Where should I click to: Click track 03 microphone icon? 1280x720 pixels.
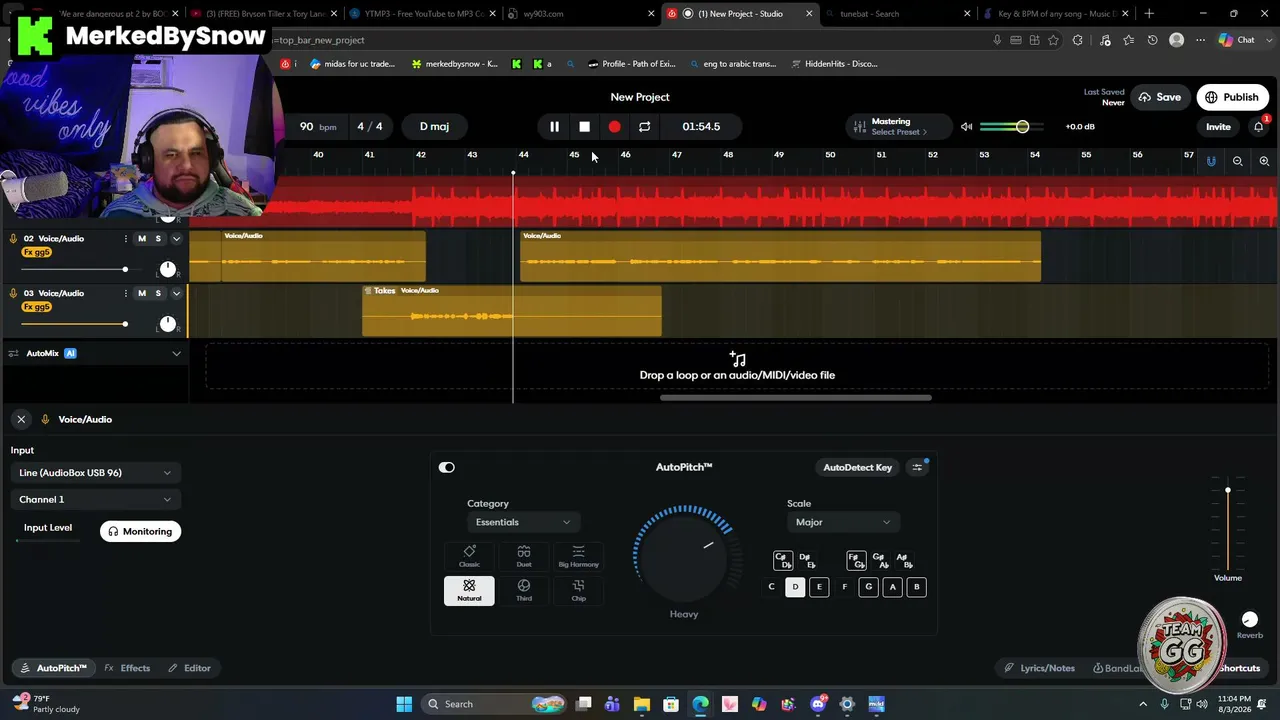(x=14, y=293)
